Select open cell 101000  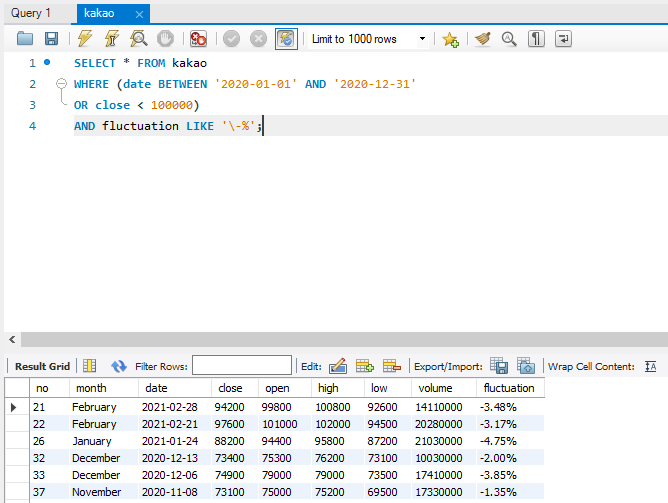(285, 424)
